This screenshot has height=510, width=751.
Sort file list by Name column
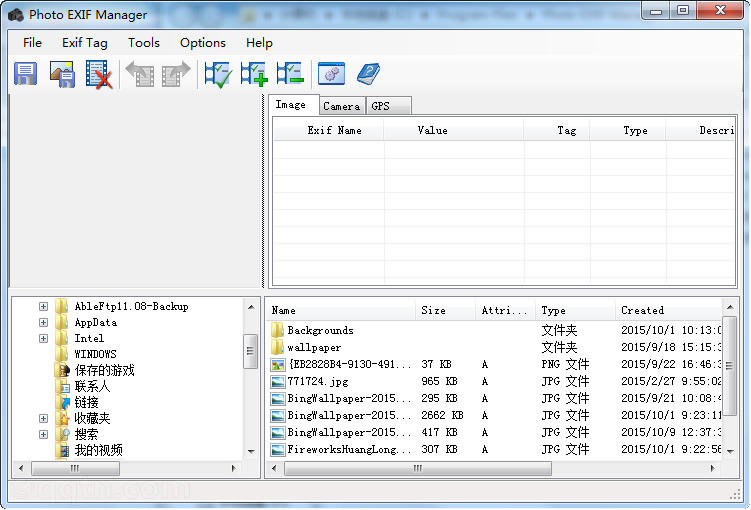341,310
